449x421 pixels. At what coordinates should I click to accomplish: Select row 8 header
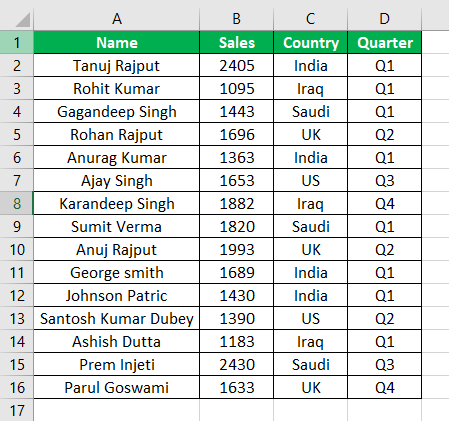coord(17,203)
